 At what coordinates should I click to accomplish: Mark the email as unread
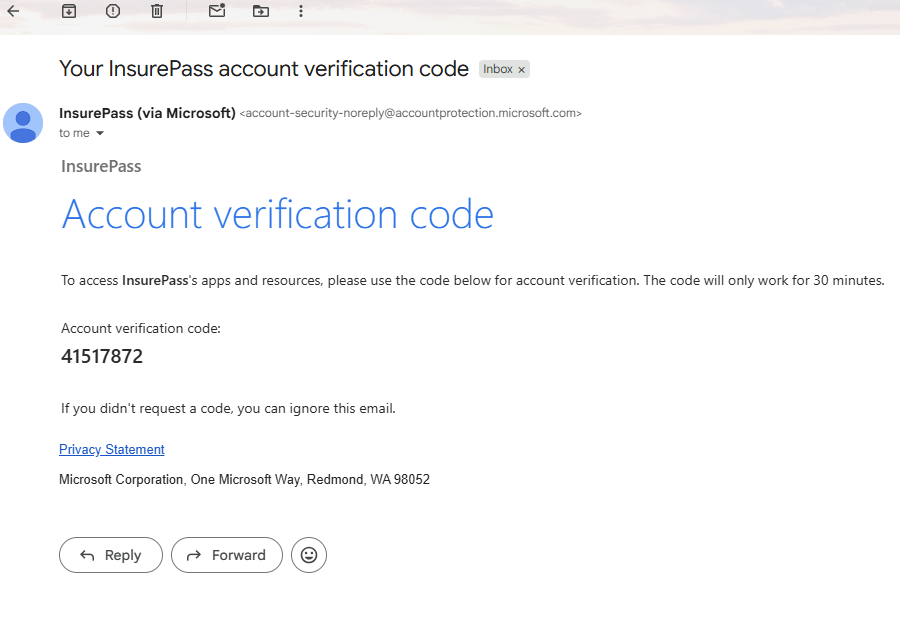217,11
